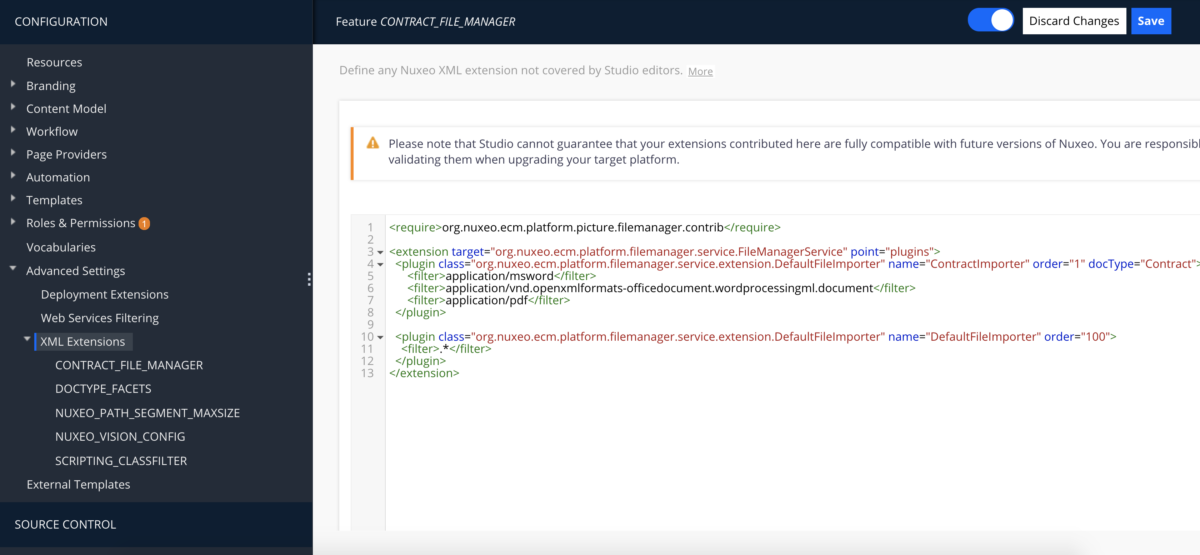Select Page Providers in the sidebar
This screenshot has width=1200, height=555.
tap(66, 155)
